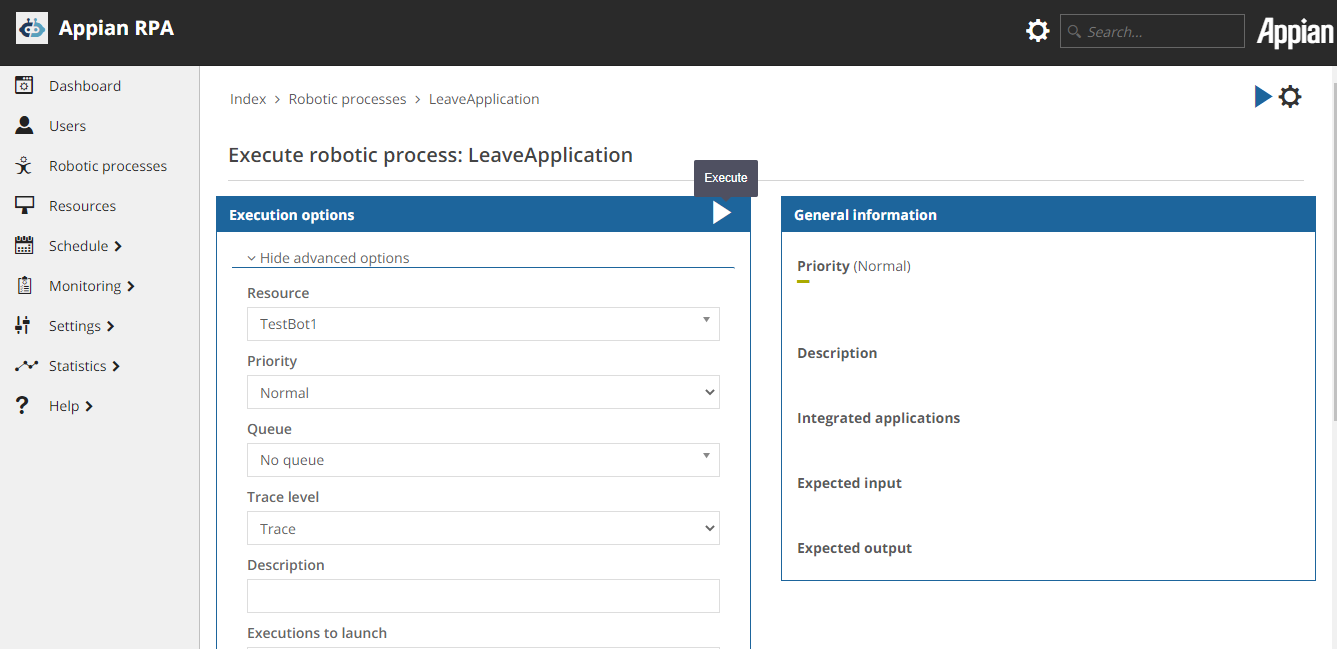
Task: Navigate to Index breadcrumb link
Action: click(x=248, y=99)
